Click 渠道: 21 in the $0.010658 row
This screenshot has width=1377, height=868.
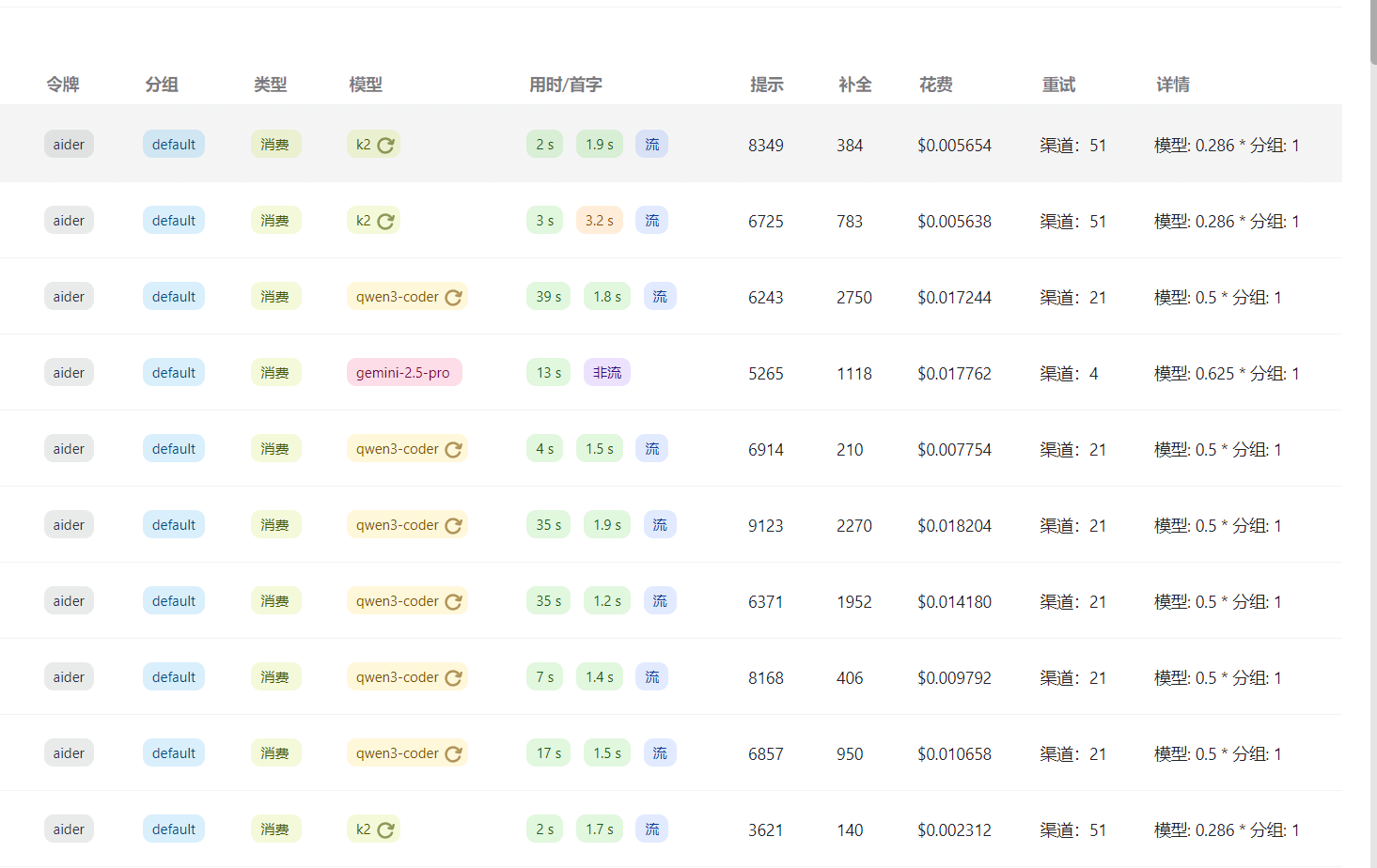[1073, 754]
